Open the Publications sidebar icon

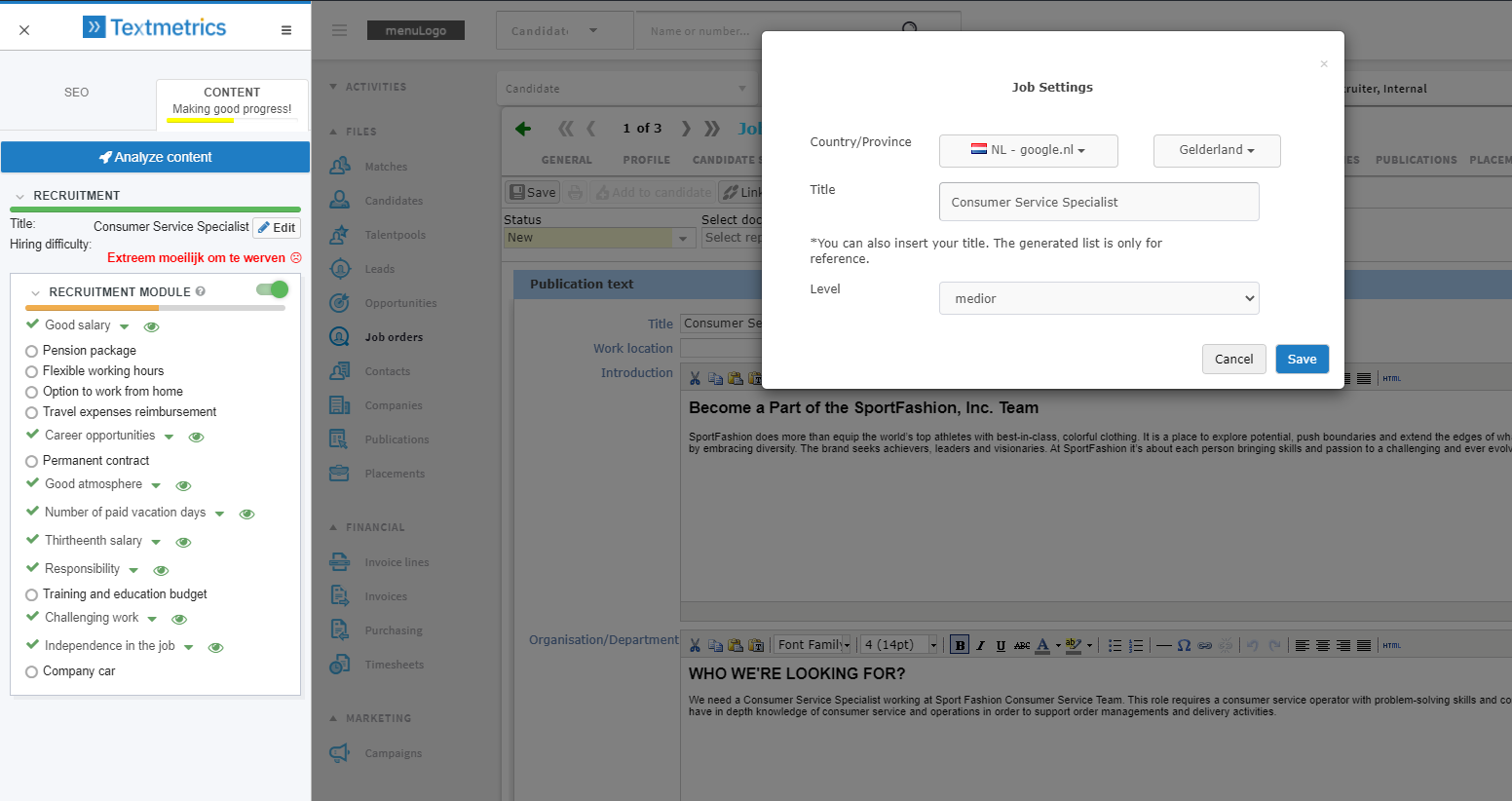(x=339, y=439)
